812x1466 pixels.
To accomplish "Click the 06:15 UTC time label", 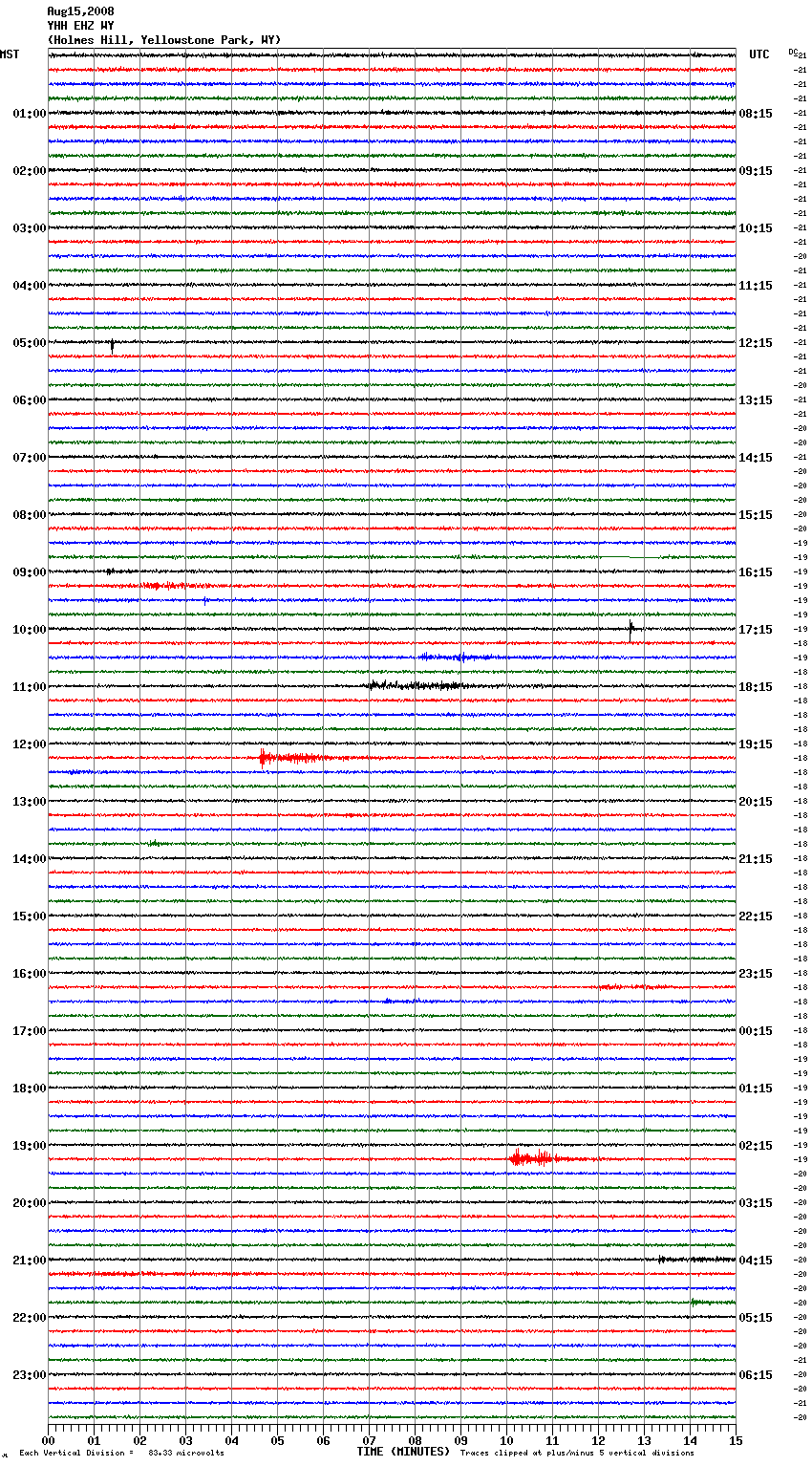I will click(x=756, y=1375).
